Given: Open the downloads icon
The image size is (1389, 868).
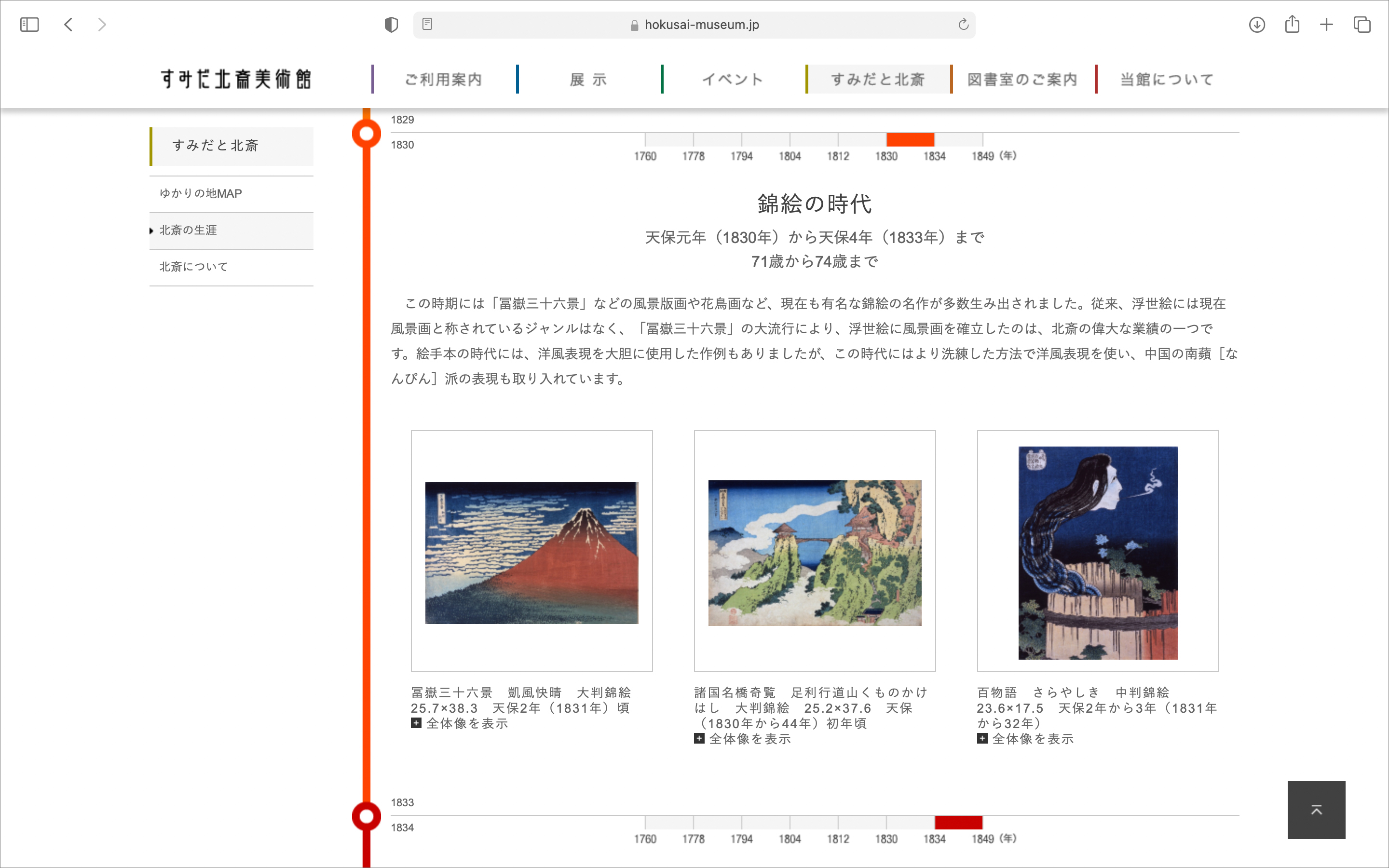Looking at the screenshot, I should coord(1257,25).
